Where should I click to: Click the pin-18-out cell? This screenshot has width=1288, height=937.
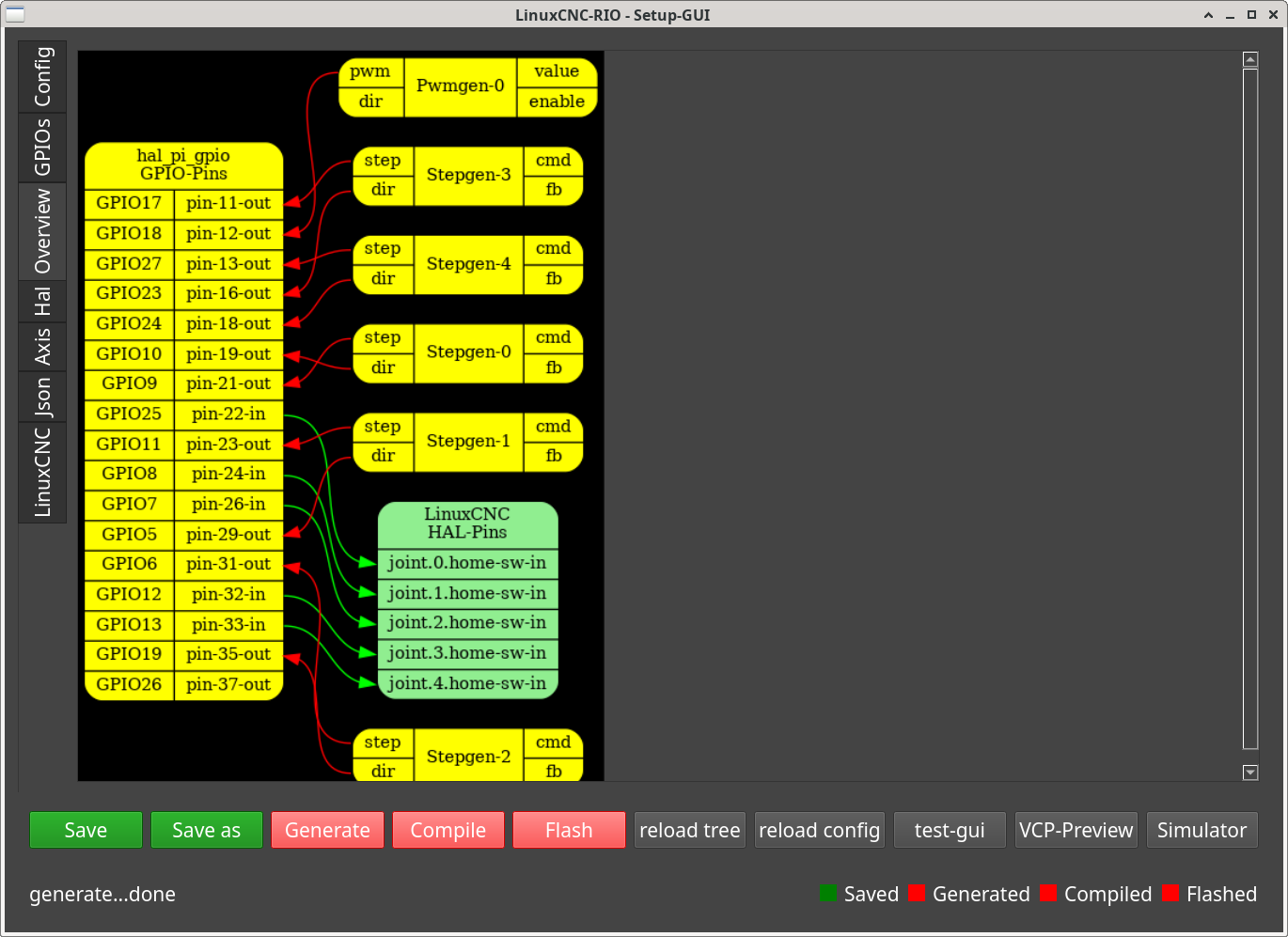pos(228,324)
